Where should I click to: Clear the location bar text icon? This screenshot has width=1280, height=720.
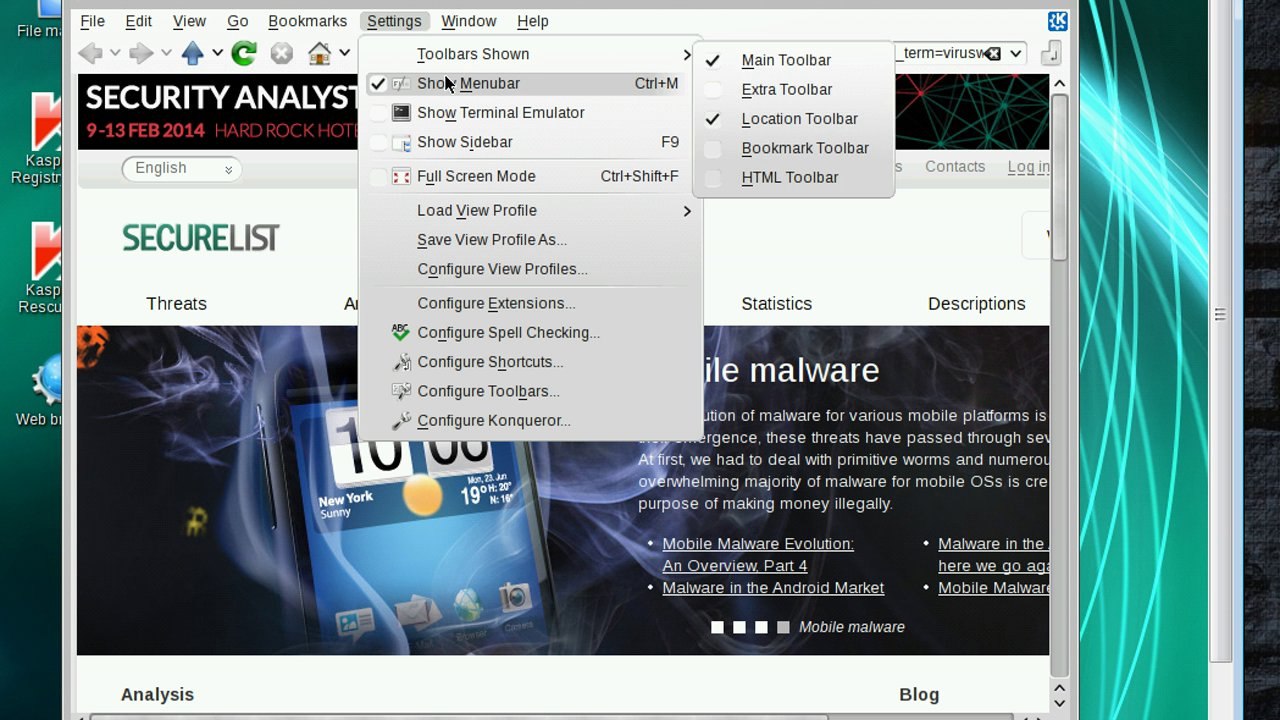(x=992, y=53)
